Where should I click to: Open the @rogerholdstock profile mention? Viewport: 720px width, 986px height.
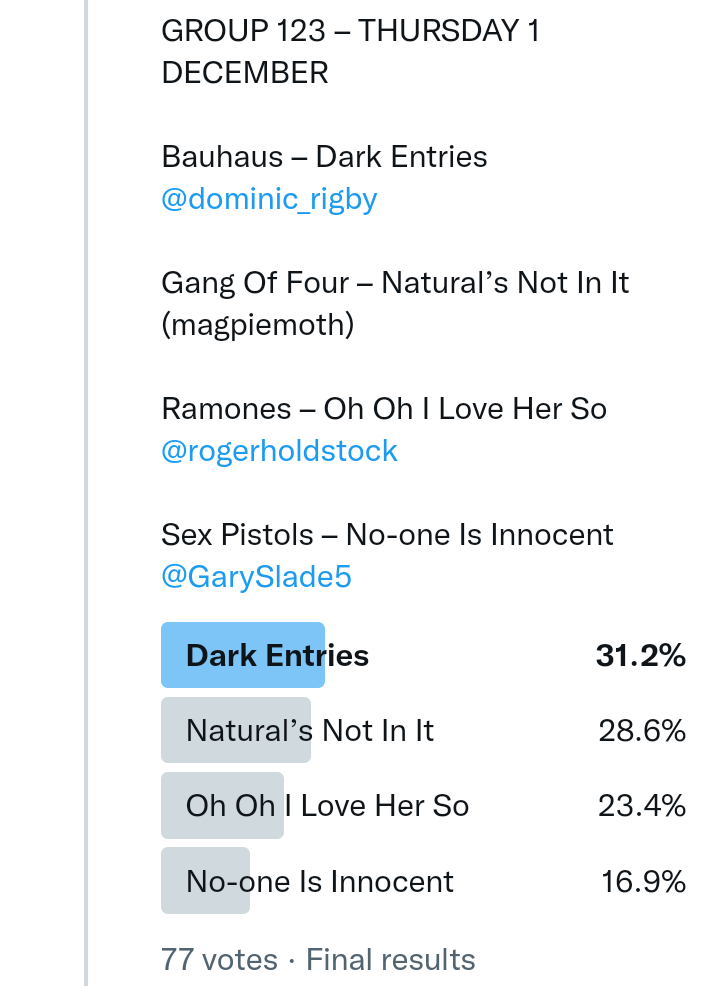tap(279, 451)
